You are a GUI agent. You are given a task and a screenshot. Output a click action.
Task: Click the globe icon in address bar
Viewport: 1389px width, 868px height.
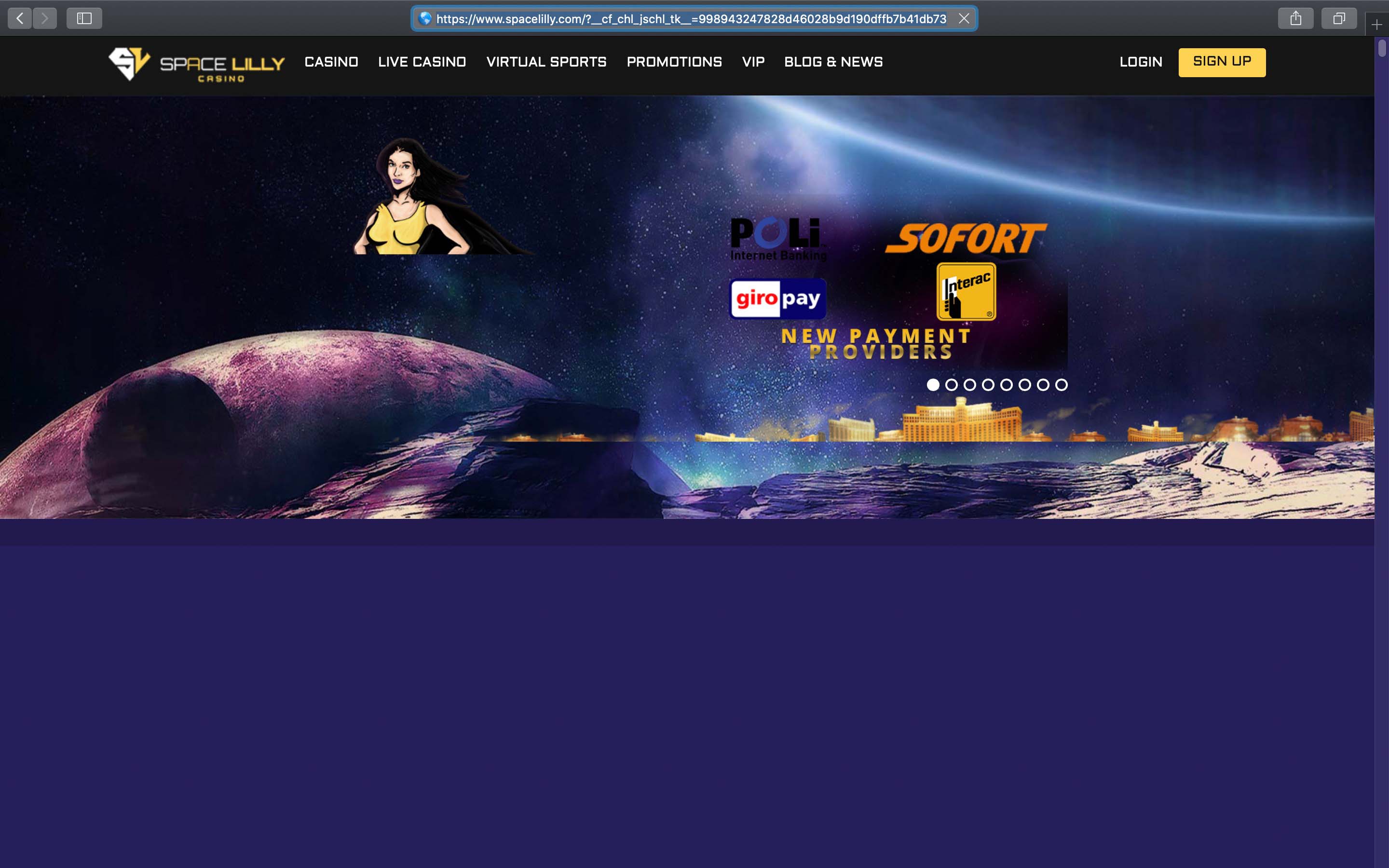tap(425, 18)
